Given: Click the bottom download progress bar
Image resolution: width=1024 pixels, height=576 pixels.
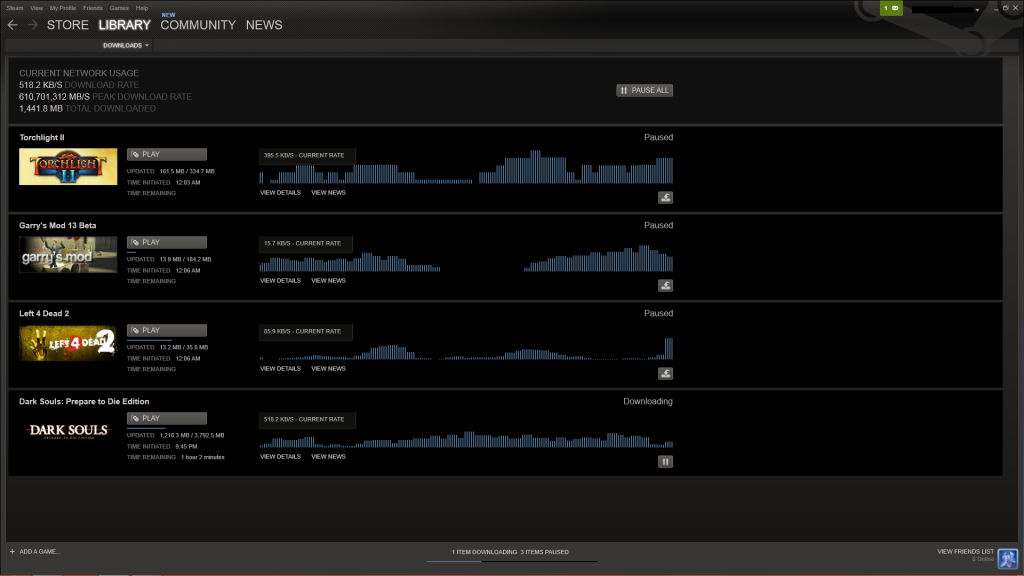Looking at the screenshot, I should tap(511, 561).
